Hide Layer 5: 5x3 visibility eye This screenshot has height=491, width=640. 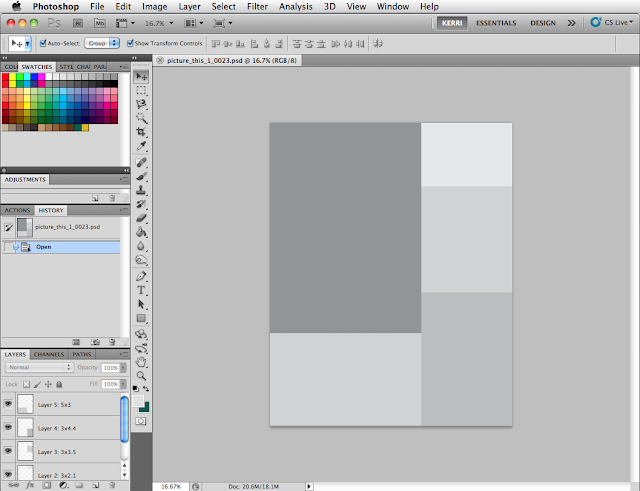point(8,405)
